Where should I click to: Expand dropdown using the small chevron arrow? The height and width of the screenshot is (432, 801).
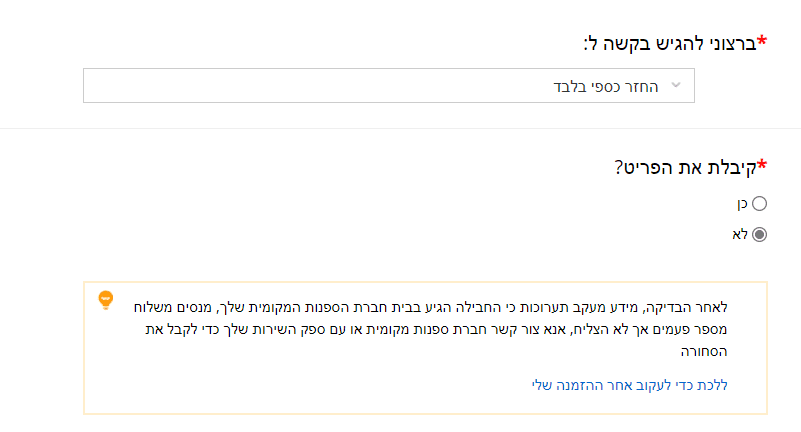pyautogui.click(x=677, y=86)
